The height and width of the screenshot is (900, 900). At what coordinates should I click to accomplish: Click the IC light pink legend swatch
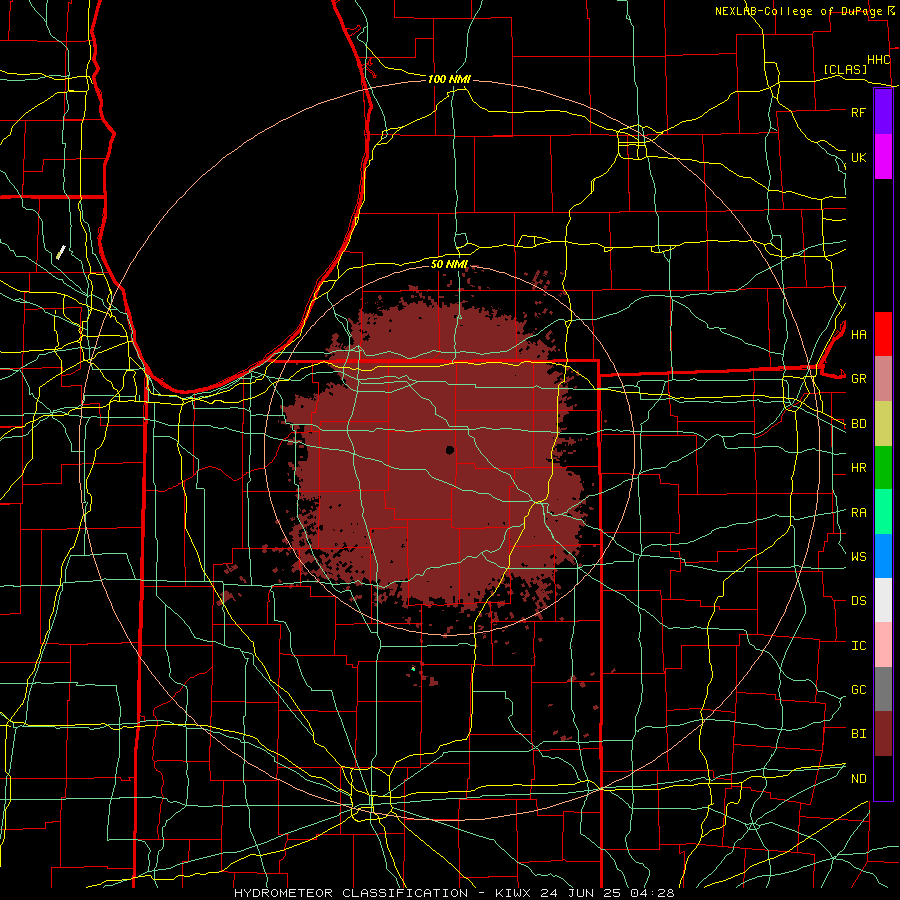coord(883,645)
